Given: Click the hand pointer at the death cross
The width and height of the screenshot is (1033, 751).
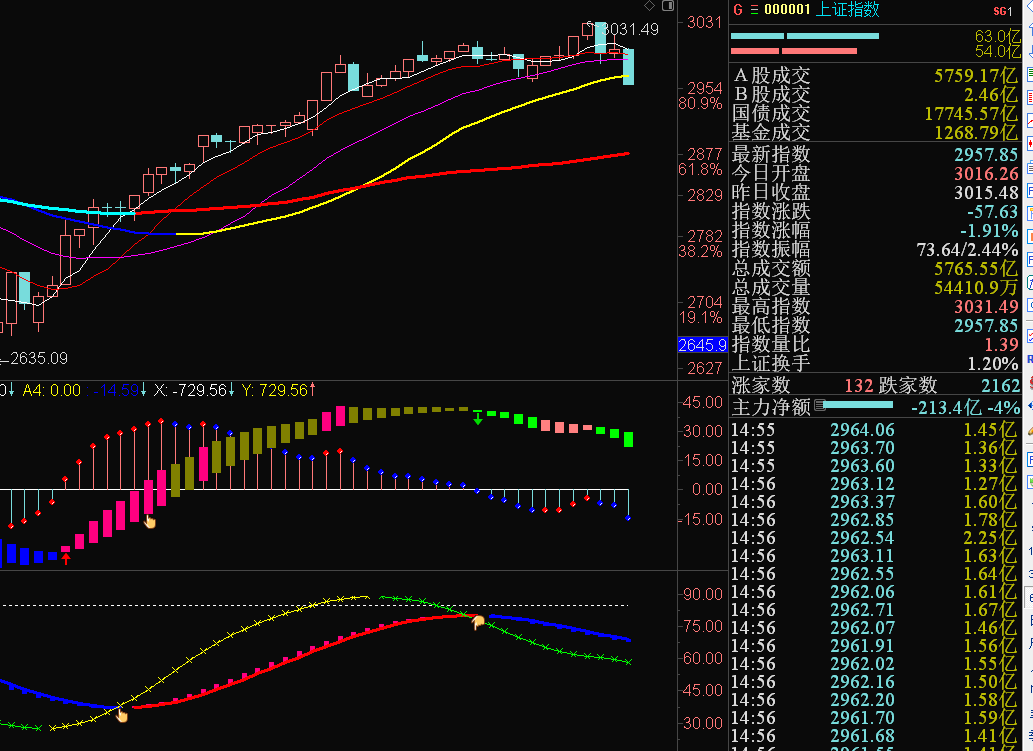Looking at the screenshot, I should (478, 622).
